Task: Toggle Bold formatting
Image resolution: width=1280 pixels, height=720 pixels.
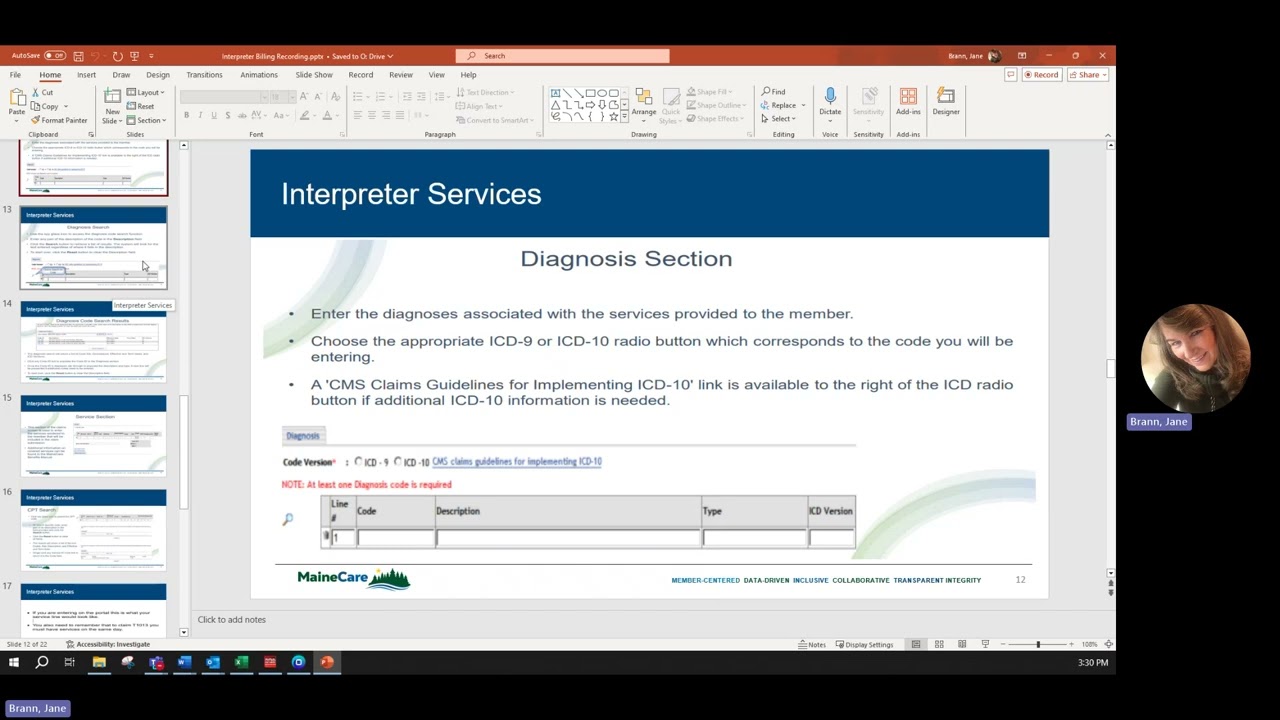Action: tap(186, 116)
